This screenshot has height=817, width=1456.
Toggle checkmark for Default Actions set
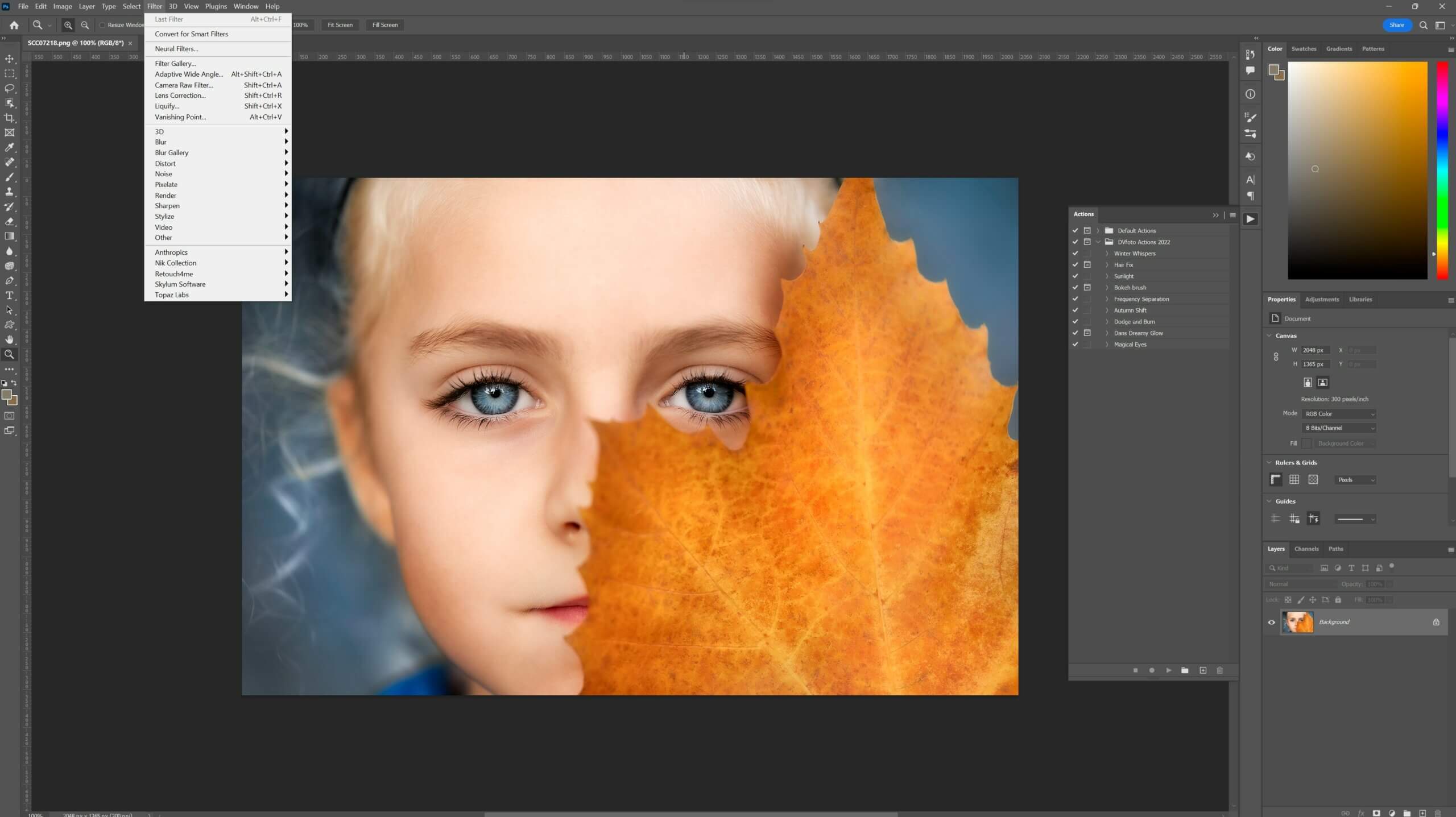(x=1075, y=231)
